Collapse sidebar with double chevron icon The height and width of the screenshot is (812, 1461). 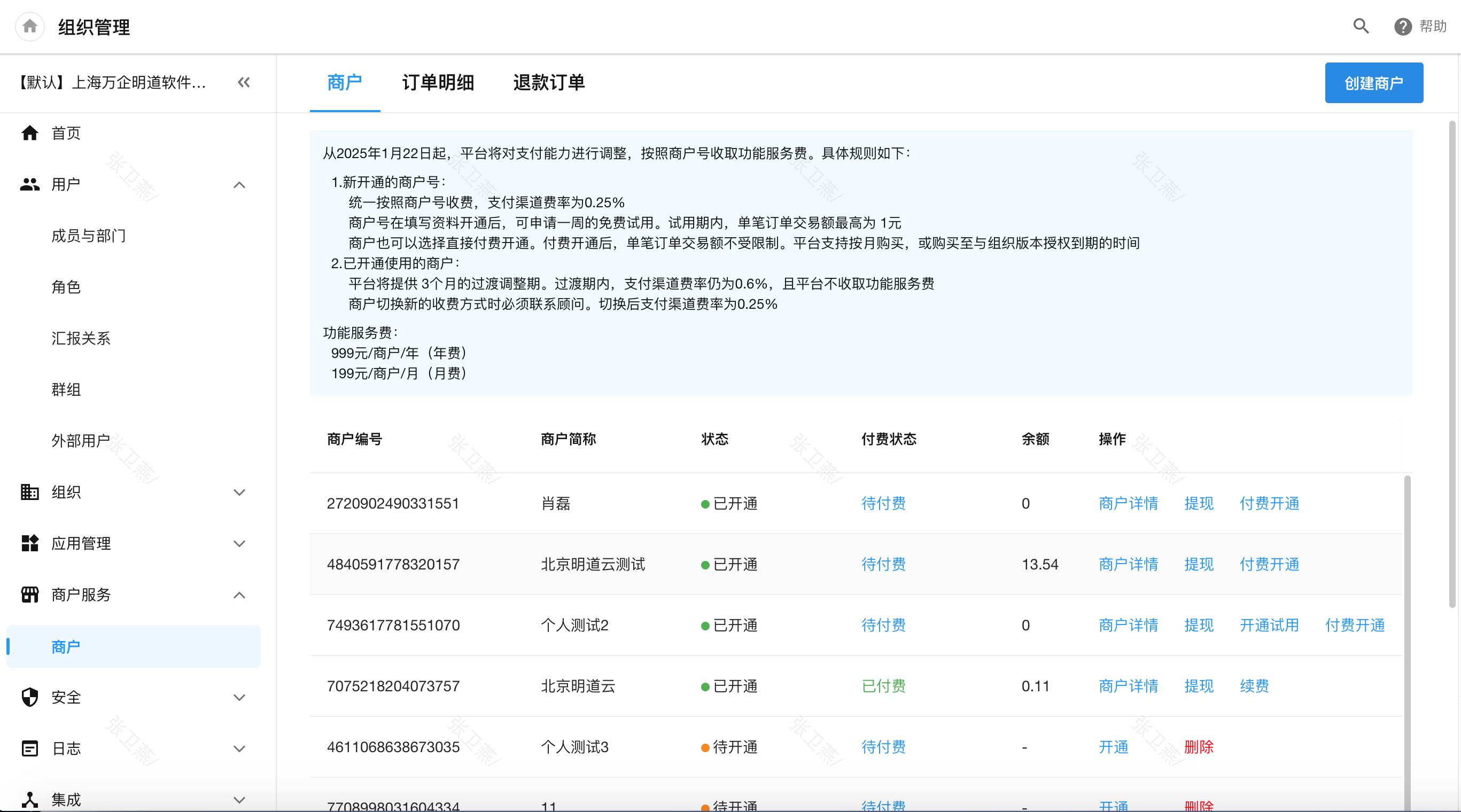244,82
